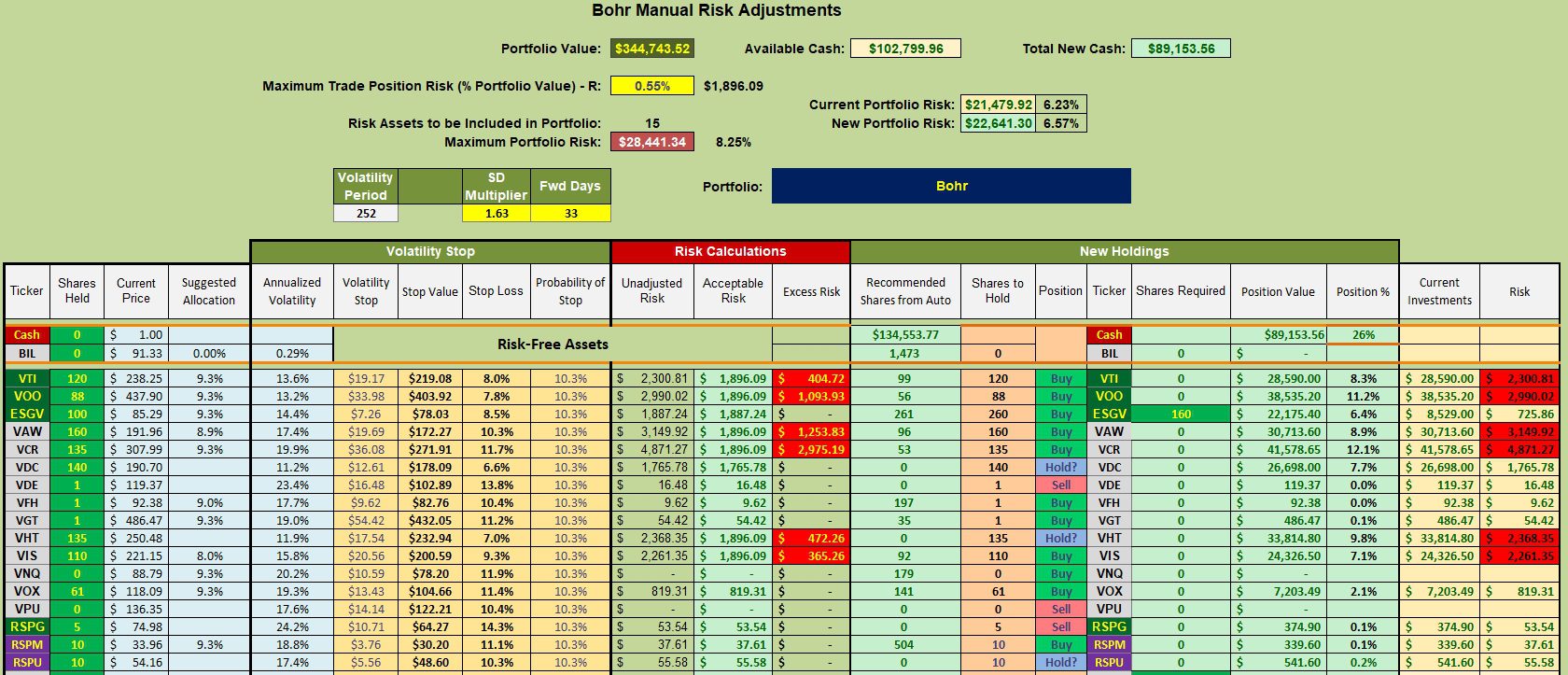Select the Shares Held column header
This screenshot has width=1568, height=675.
(77, 291)
